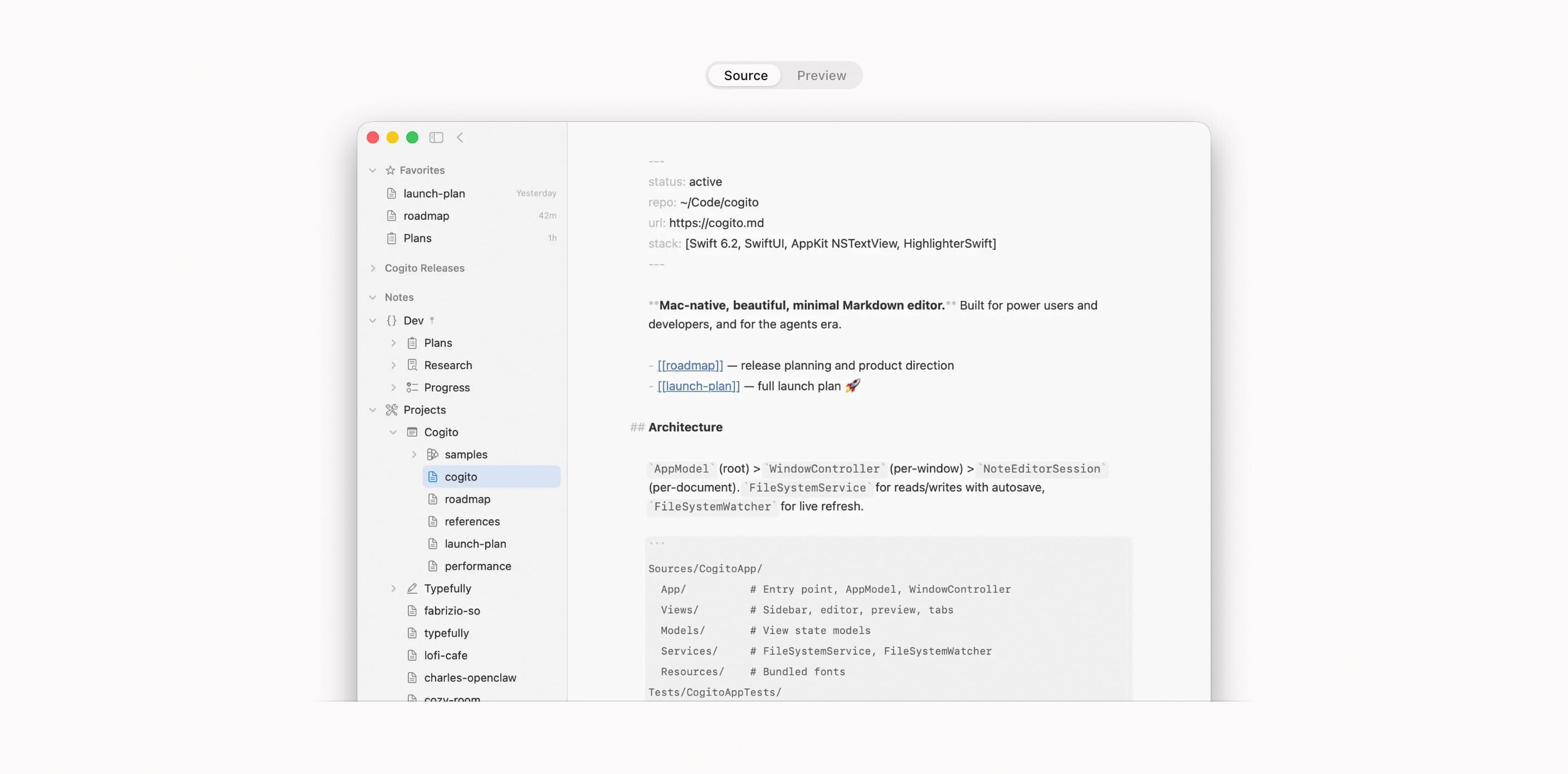The height and width of the screenshot is (774, 1568).
Task: Open Plans item in Favorites
Action: point(471,238)
